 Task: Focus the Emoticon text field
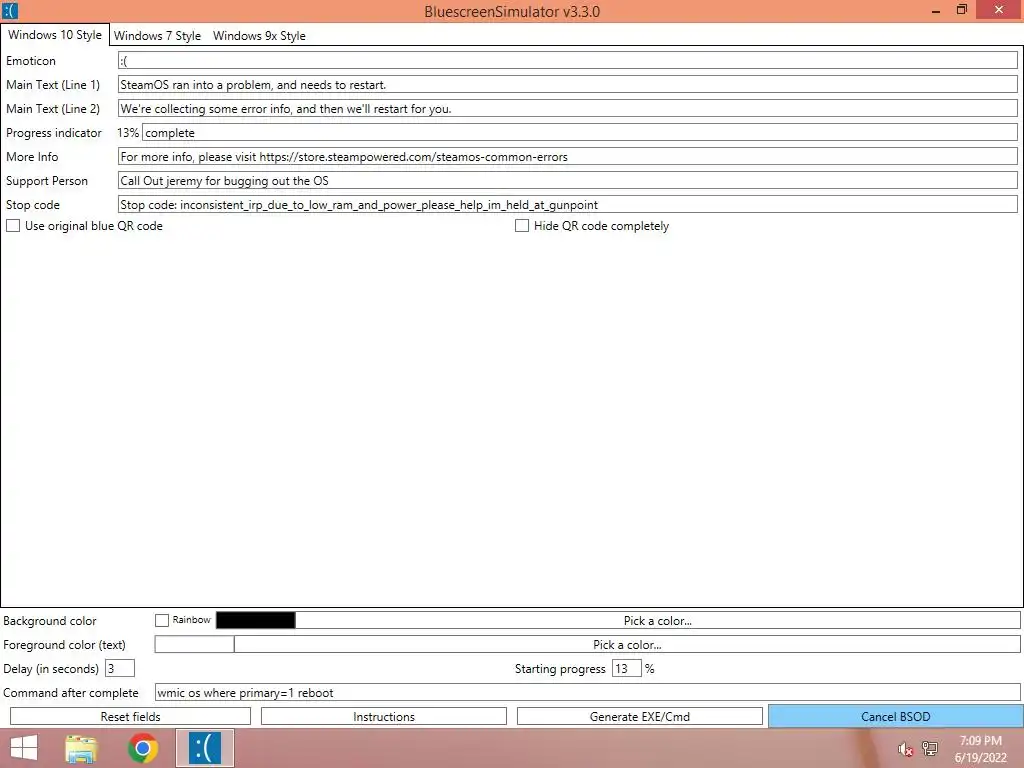[568, 61]
